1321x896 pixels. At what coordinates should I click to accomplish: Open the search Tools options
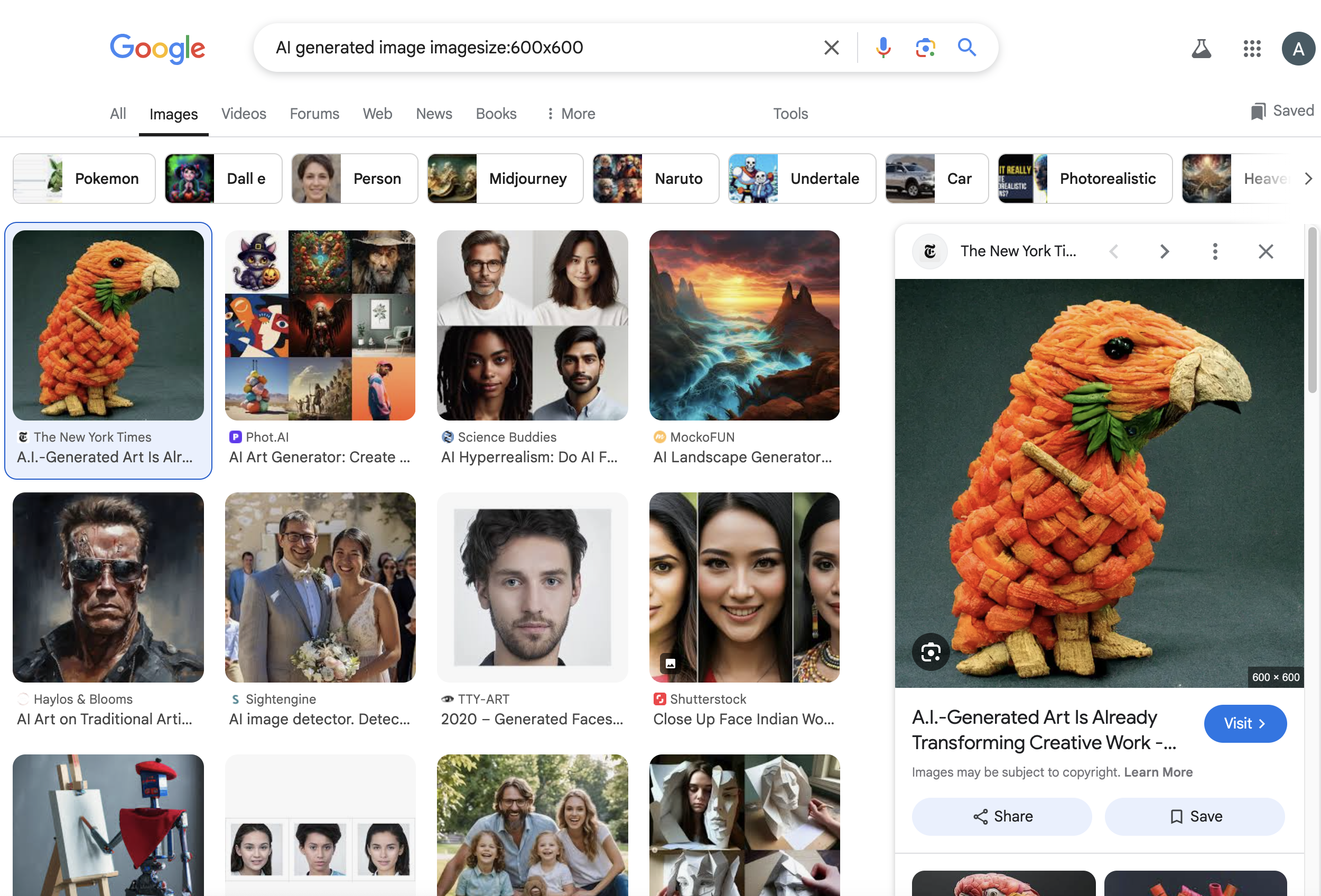pyautogui.click(x=790, y=114)
